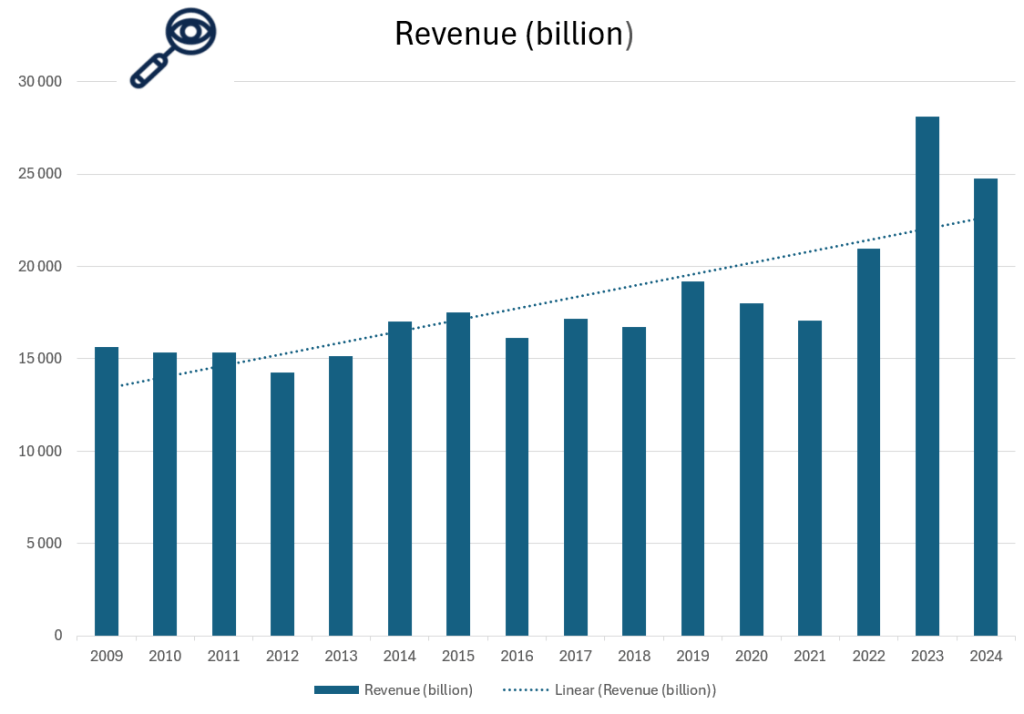The height and width of the screenshot is (714, 1024).
Task: Select the 2021 revenue bar
Action: (x=809, y=477)
